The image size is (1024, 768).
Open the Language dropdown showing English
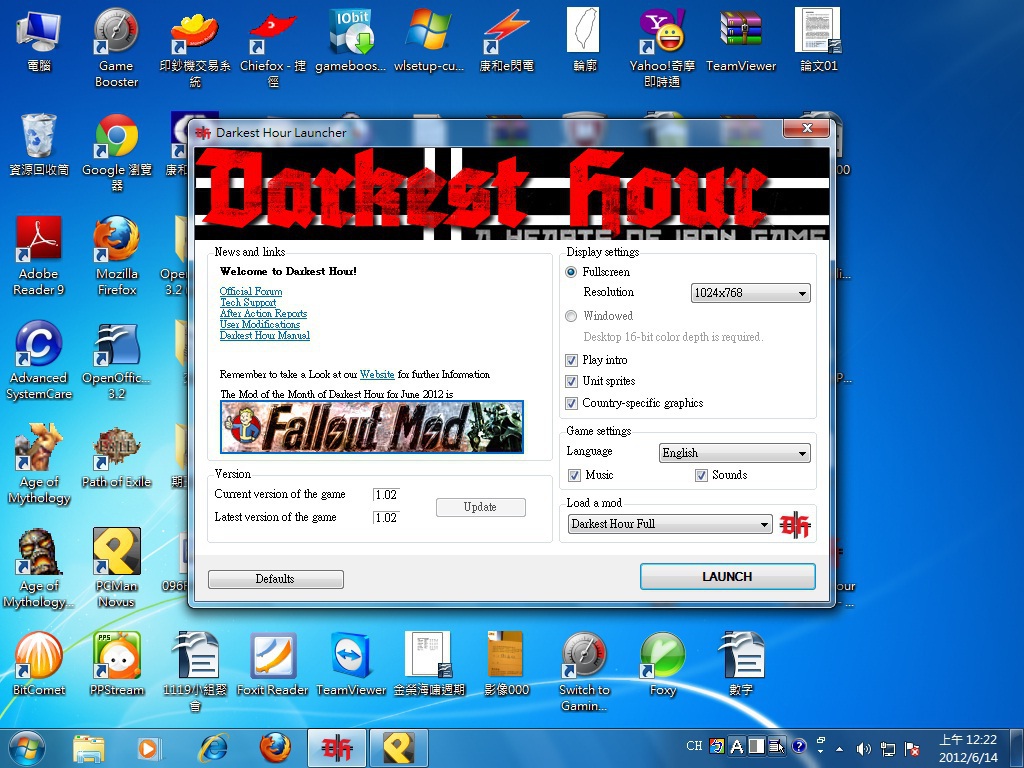[734, 453]
